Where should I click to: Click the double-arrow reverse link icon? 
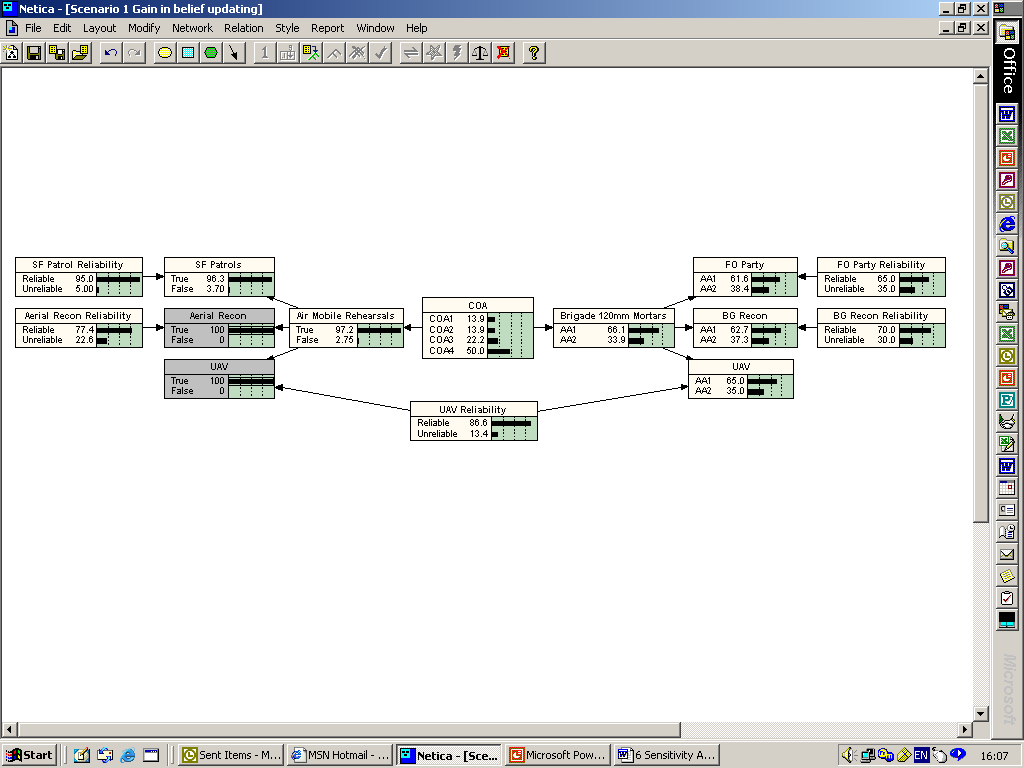pos(411,53)
